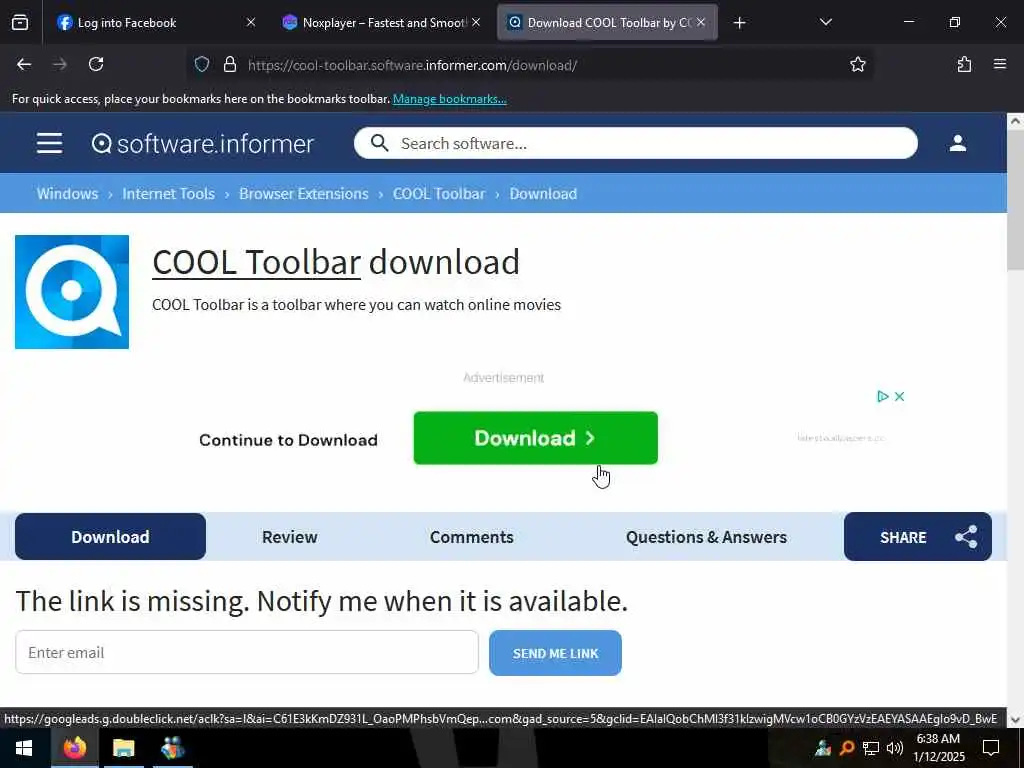Go to Browser Extensions breadcrumb
This screenshot has height=768, width=1024.
[x=304, y=194]
